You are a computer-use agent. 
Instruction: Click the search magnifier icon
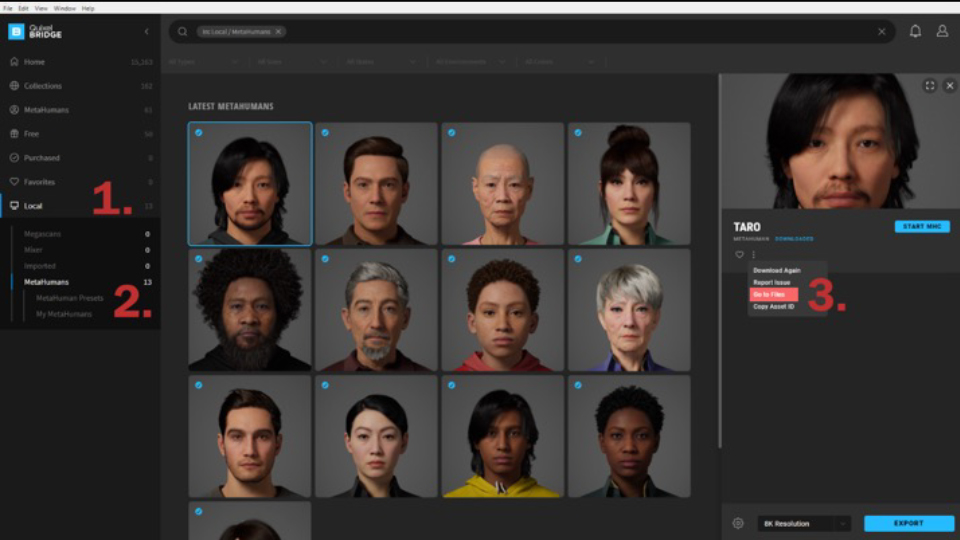click(182, 31)
